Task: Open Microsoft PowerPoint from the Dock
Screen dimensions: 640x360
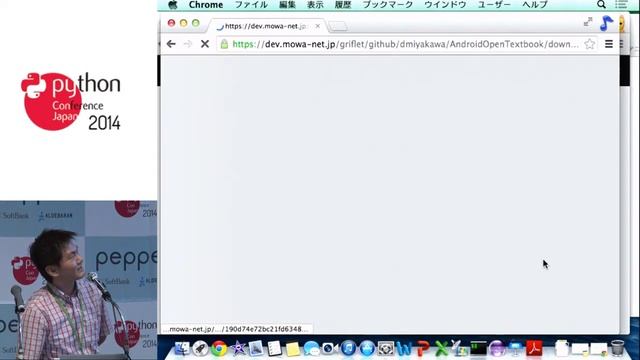Action: (423, 349)
